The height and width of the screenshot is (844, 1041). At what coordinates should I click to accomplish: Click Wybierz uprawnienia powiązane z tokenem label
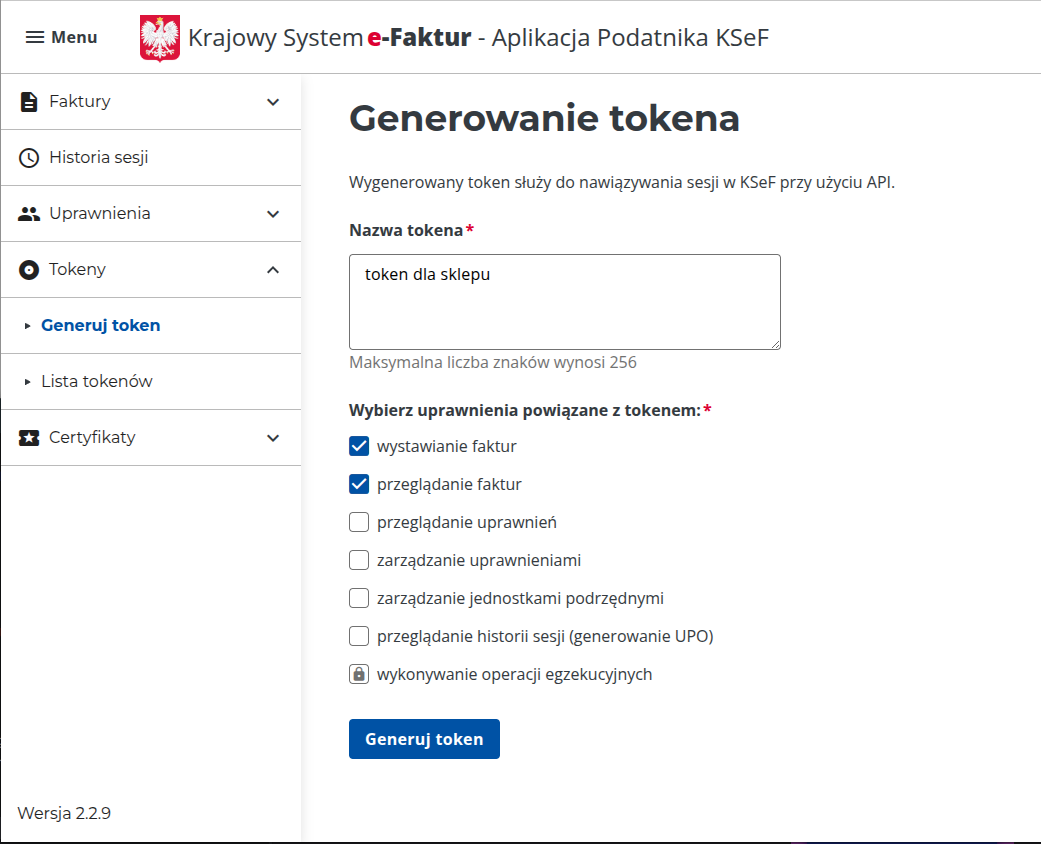[x=525, y=410]
